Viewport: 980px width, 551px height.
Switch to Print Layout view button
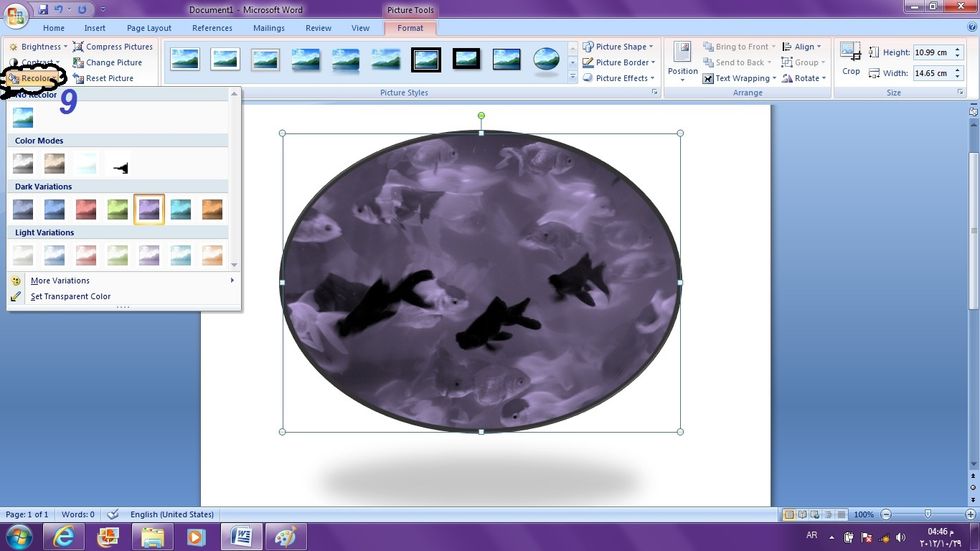[x=790, y=514]
